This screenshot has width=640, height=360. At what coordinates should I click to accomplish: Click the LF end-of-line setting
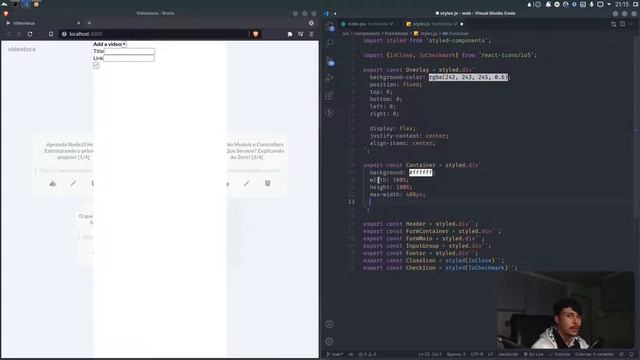[490, 354]
